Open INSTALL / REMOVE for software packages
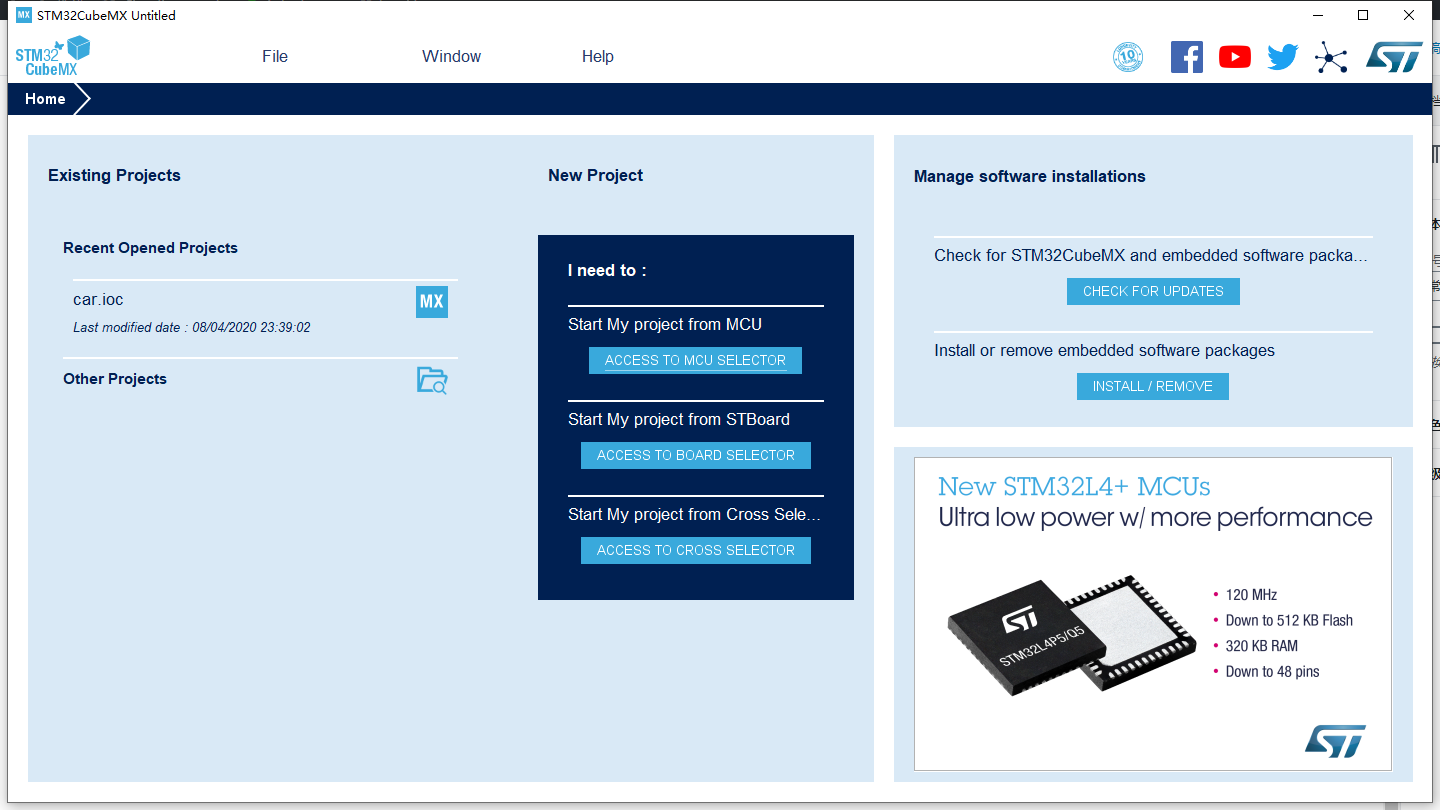The height and width of the screenshot is (810, 1440). [x=1152, y=386]
